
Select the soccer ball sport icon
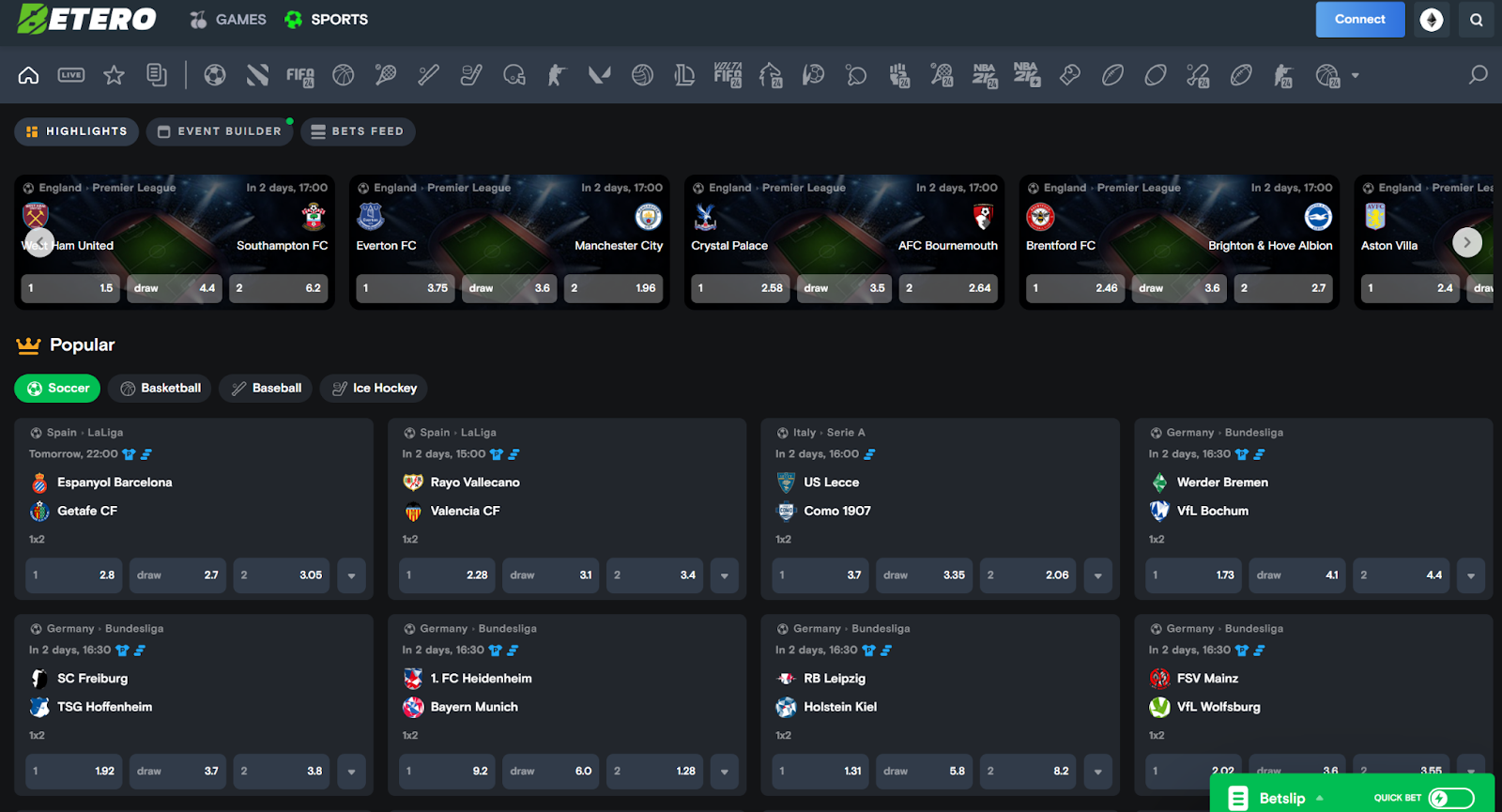pyautogui.click(x=215, y=75)
